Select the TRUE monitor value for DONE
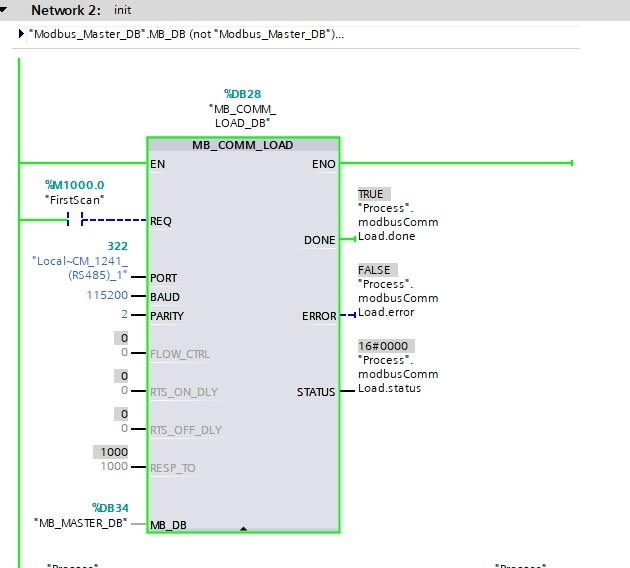The image size is (630, 568). tap(374, 194)
